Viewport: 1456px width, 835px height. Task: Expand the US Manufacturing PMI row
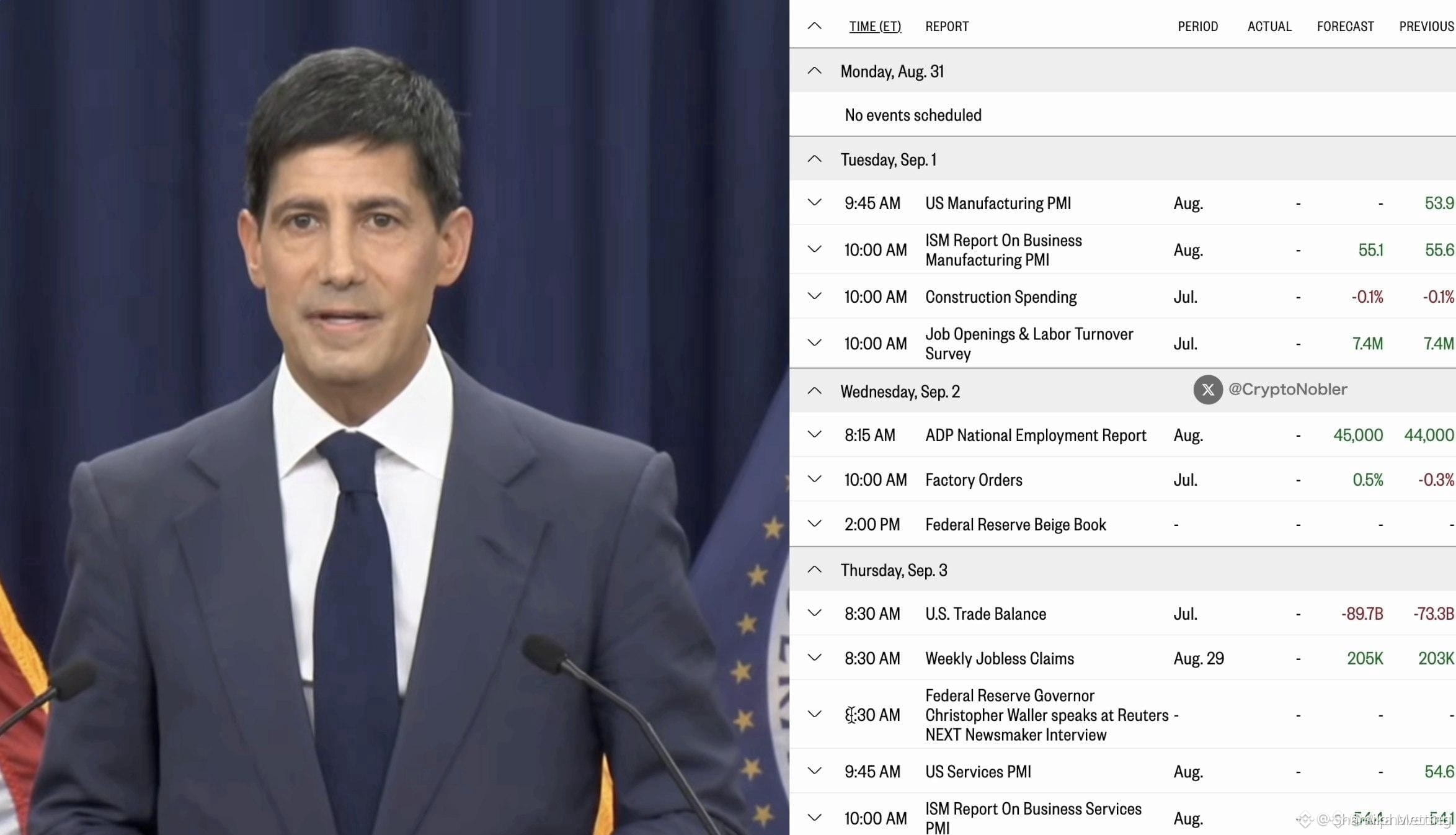[x=814, y=202]
